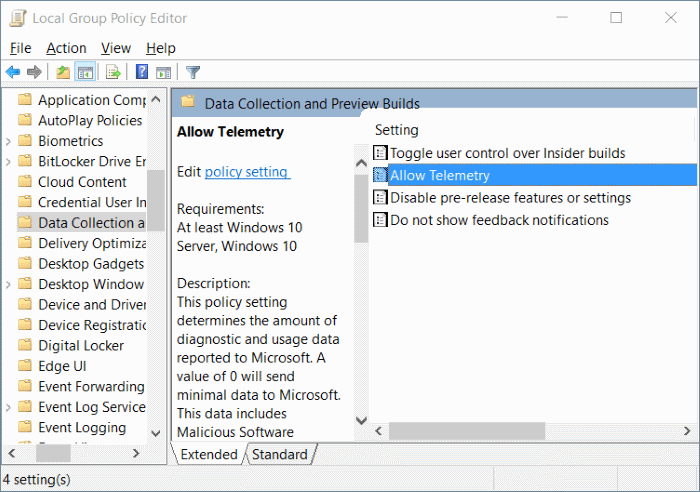The width and height of the screenshot is (700, 492).
Task: Go back with the blue Back arrow
Action: click(13, 72)
